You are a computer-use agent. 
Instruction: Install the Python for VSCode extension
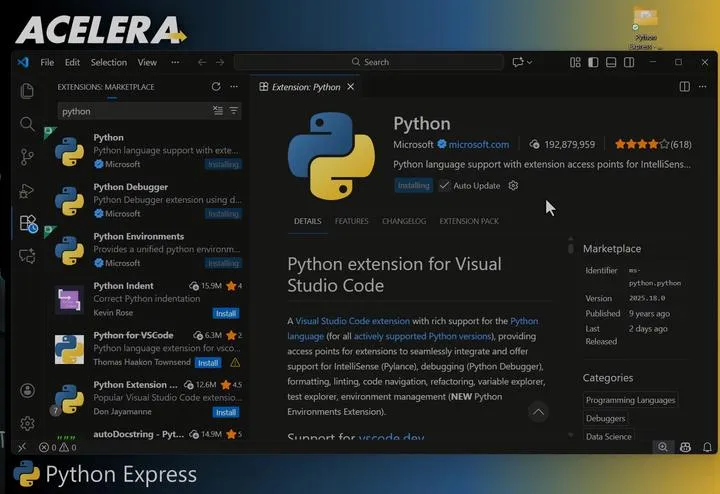coord(208,363)
